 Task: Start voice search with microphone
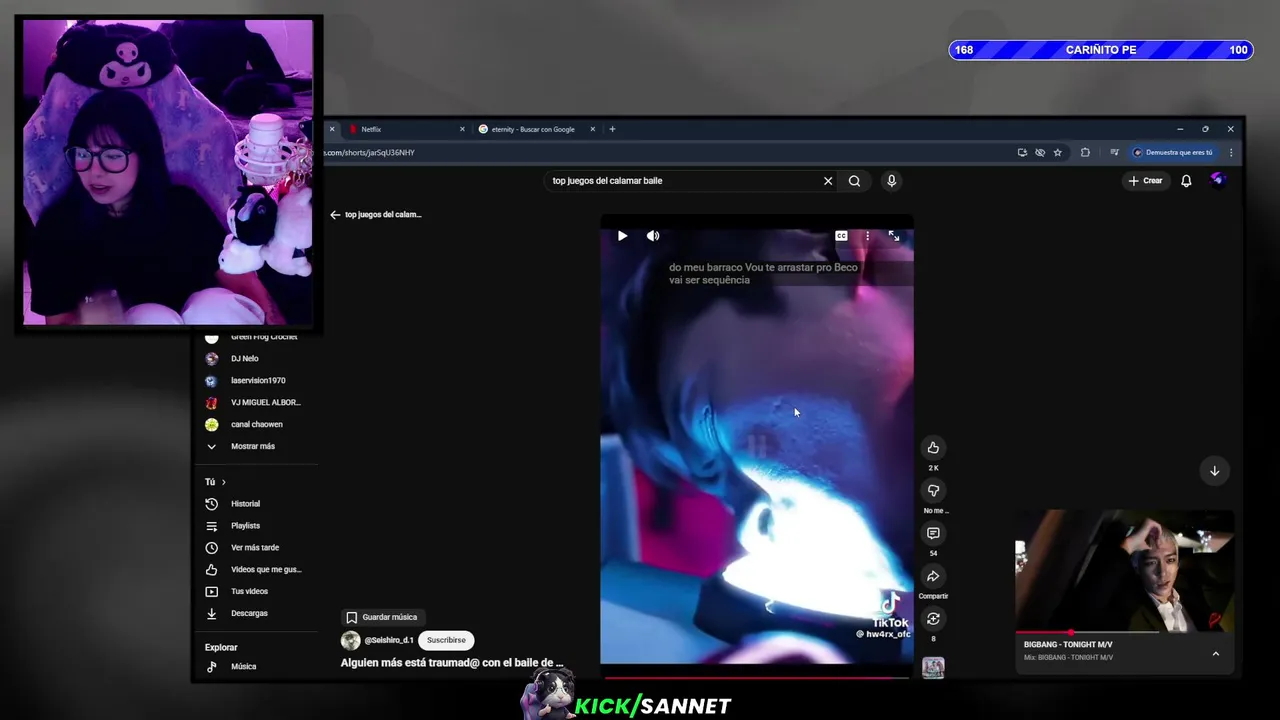coord(891,181)
